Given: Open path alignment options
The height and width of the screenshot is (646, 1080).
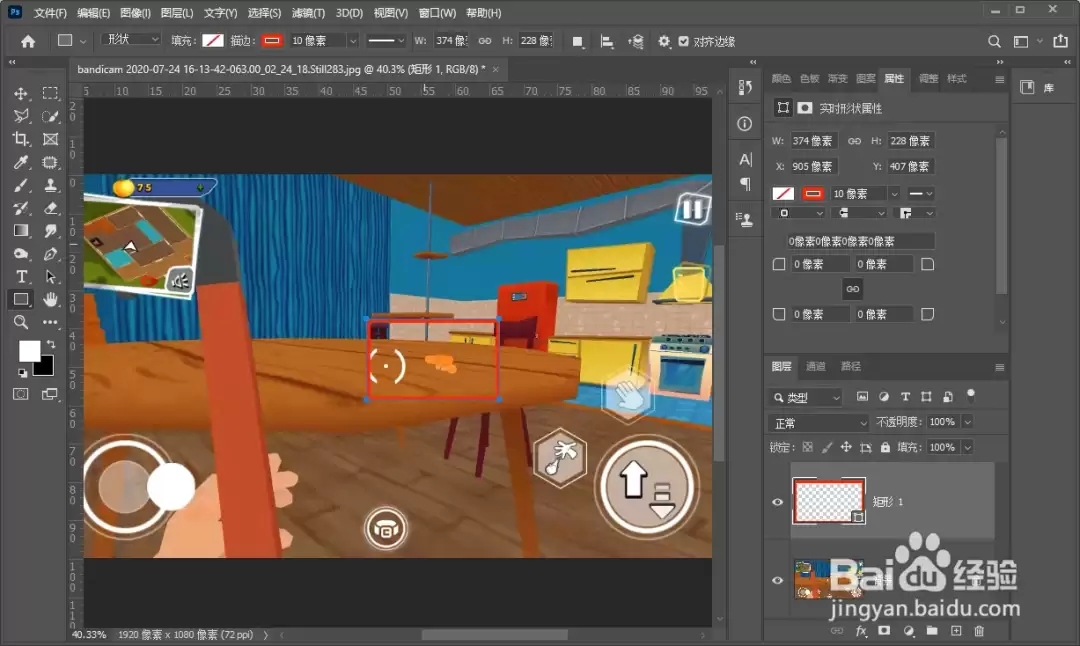Looking at the screenshot, I should [607, 42].
